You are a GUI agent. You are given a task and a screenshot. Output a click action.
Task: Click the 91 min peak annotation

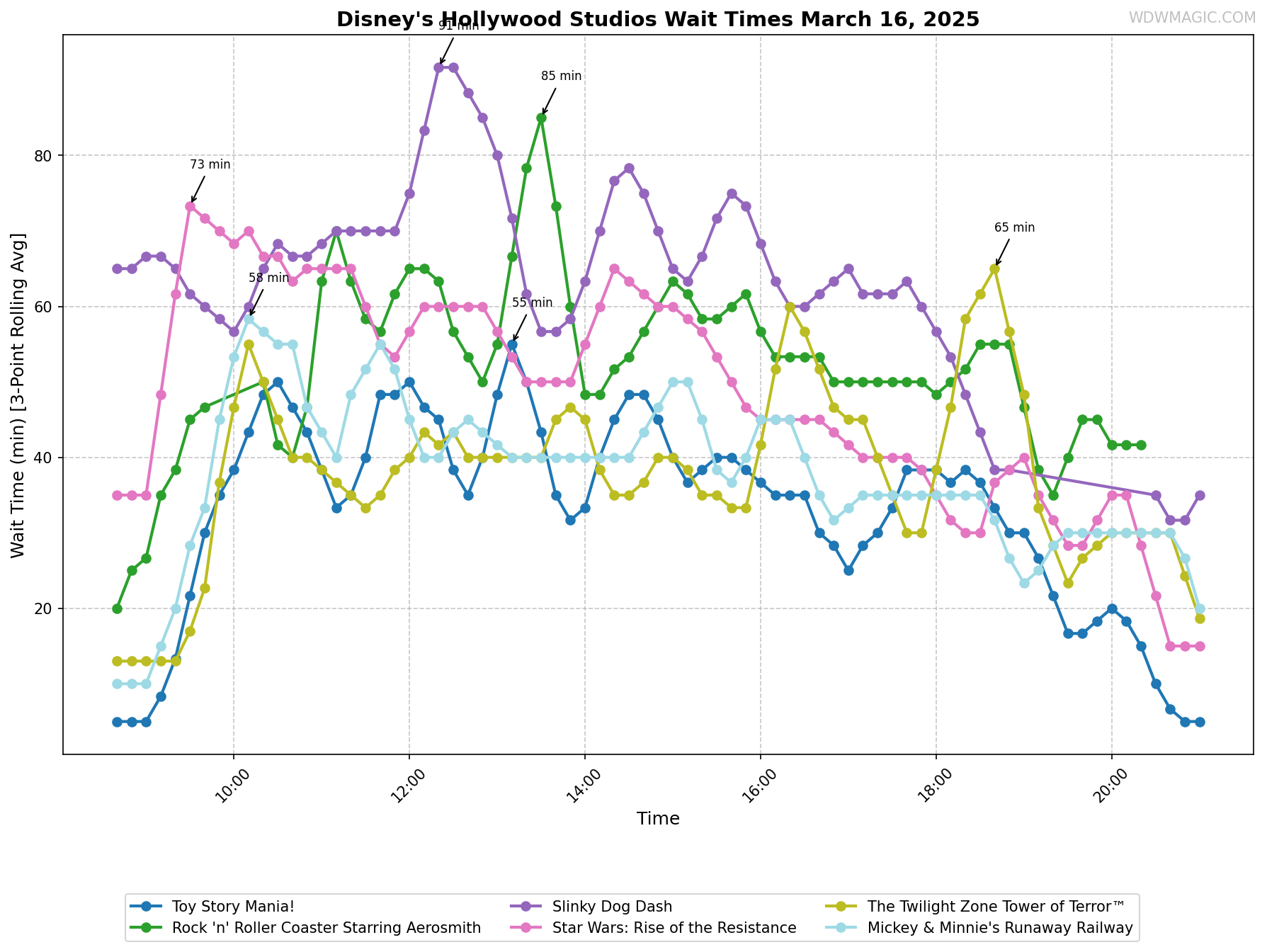tap(459, 26)
